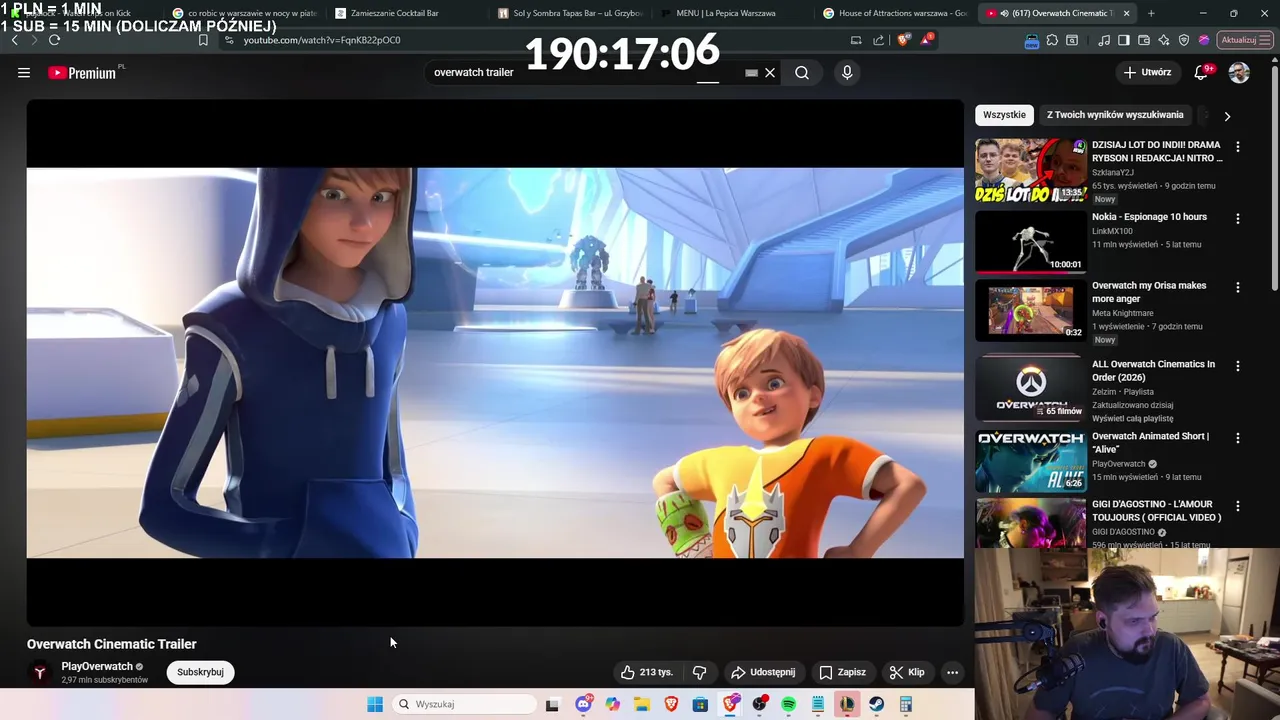
Task: Clear the search box with the X
Action: point(770,72)
